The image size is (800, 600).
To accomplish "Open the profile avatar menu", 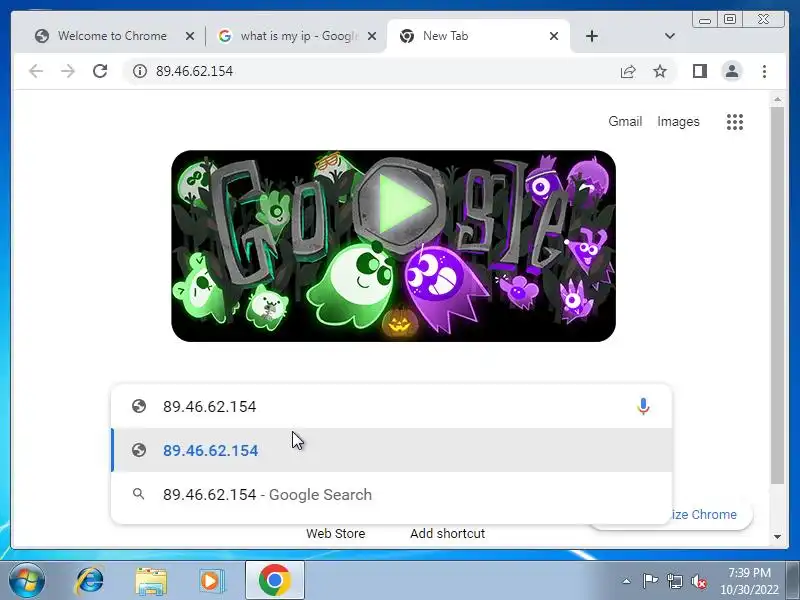I will coord(732,71).
